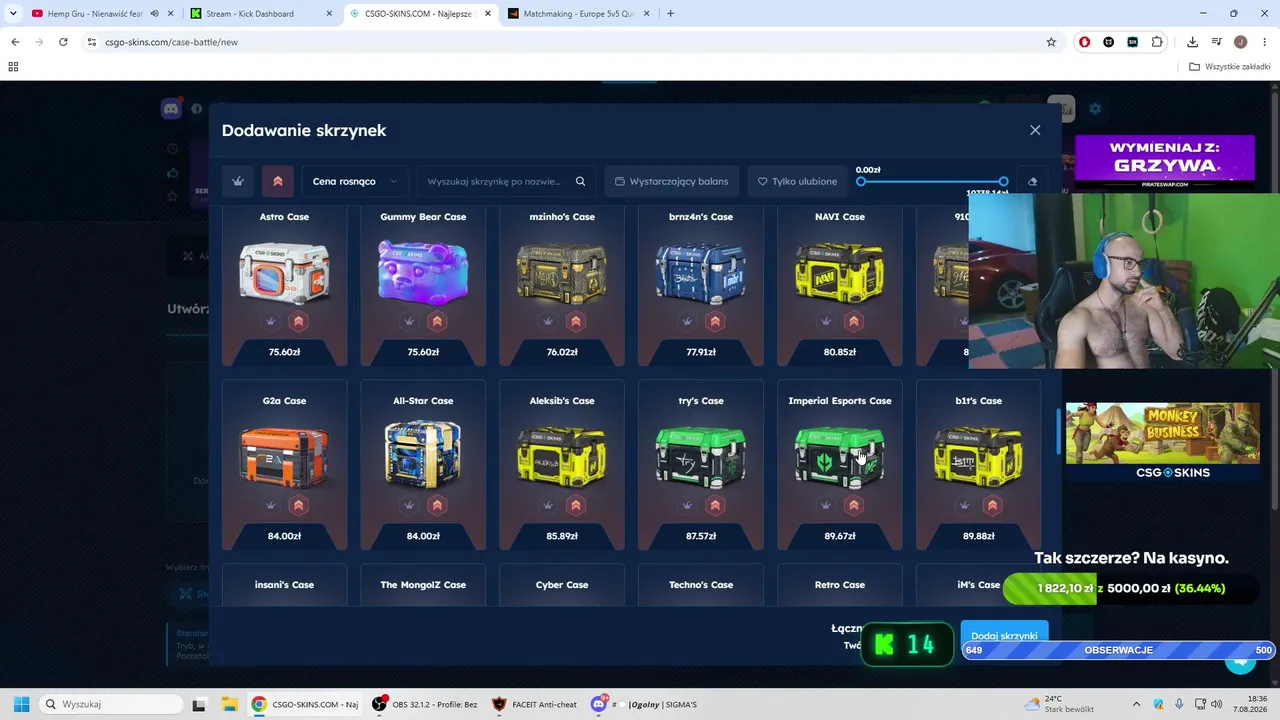The width and height of the screenshot is (1280, 720).
Task: Open the live chat support bubble
Action: pos(1240,660)
